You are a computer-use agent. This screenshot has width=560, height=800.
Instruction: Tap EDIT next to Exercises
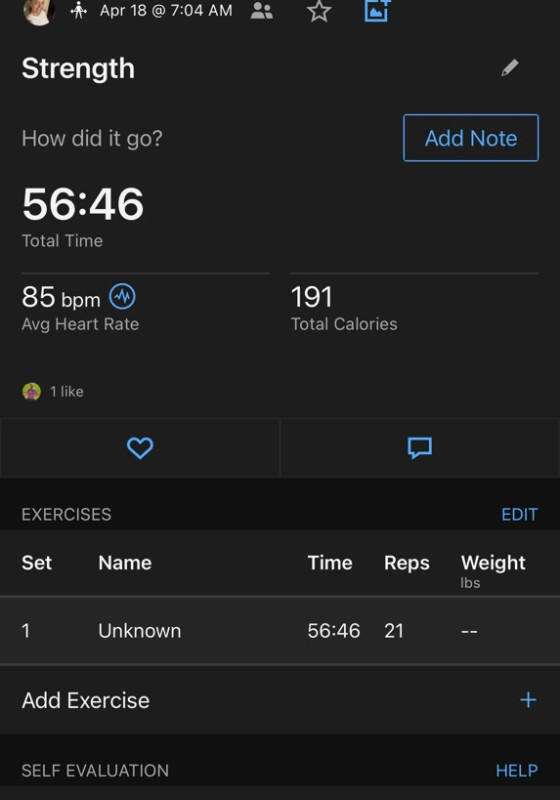pos(519,514)
